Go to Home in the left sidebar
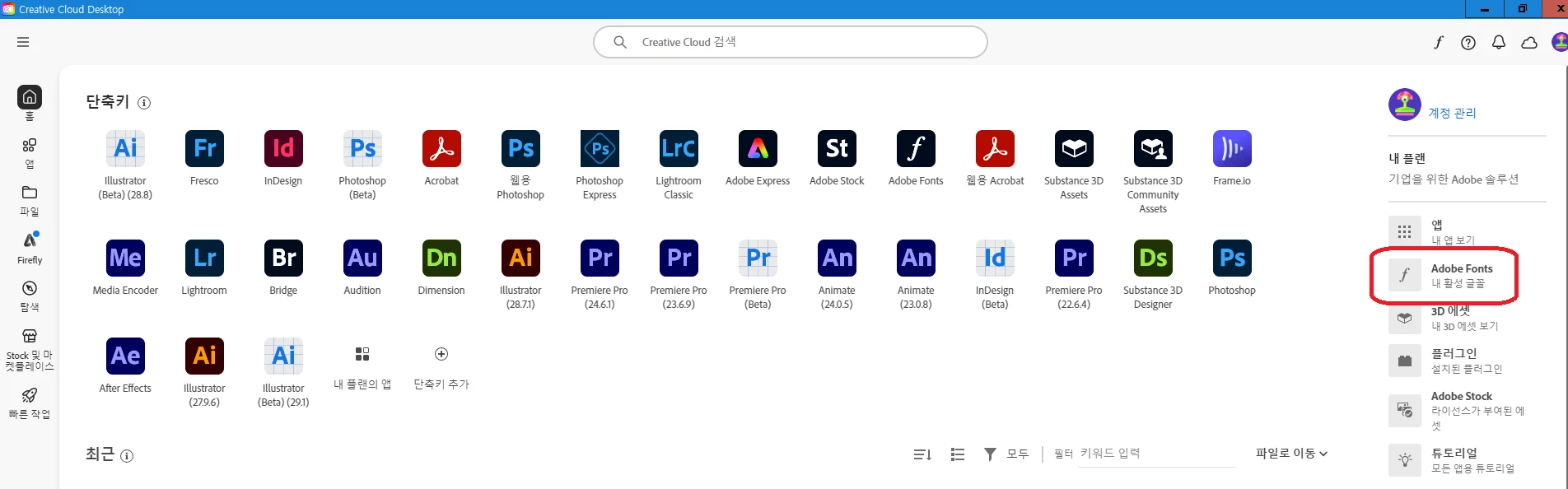1568x489 pixels. [30, 97]
